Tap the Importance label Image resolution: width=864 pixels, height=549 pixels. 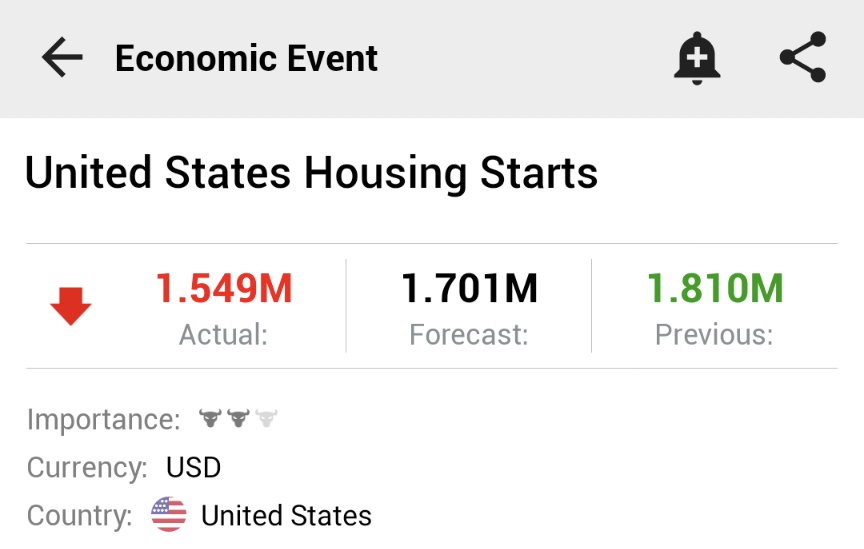104,419
